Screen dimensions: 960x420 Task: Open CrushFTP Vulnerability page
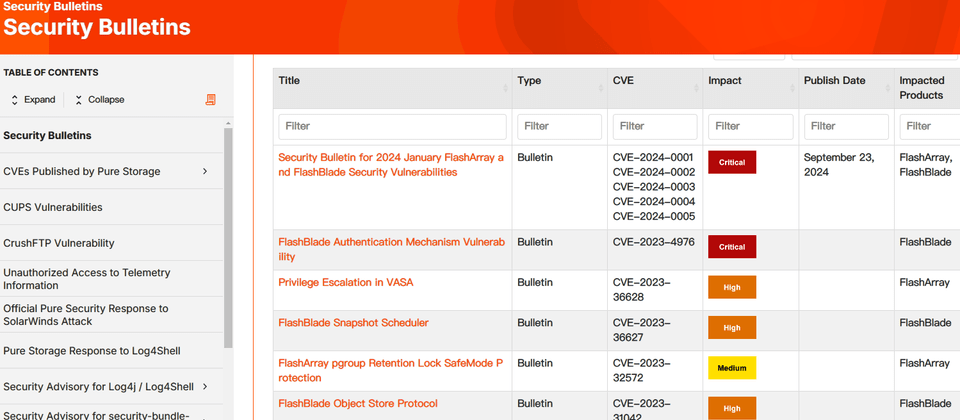point(59,243)
